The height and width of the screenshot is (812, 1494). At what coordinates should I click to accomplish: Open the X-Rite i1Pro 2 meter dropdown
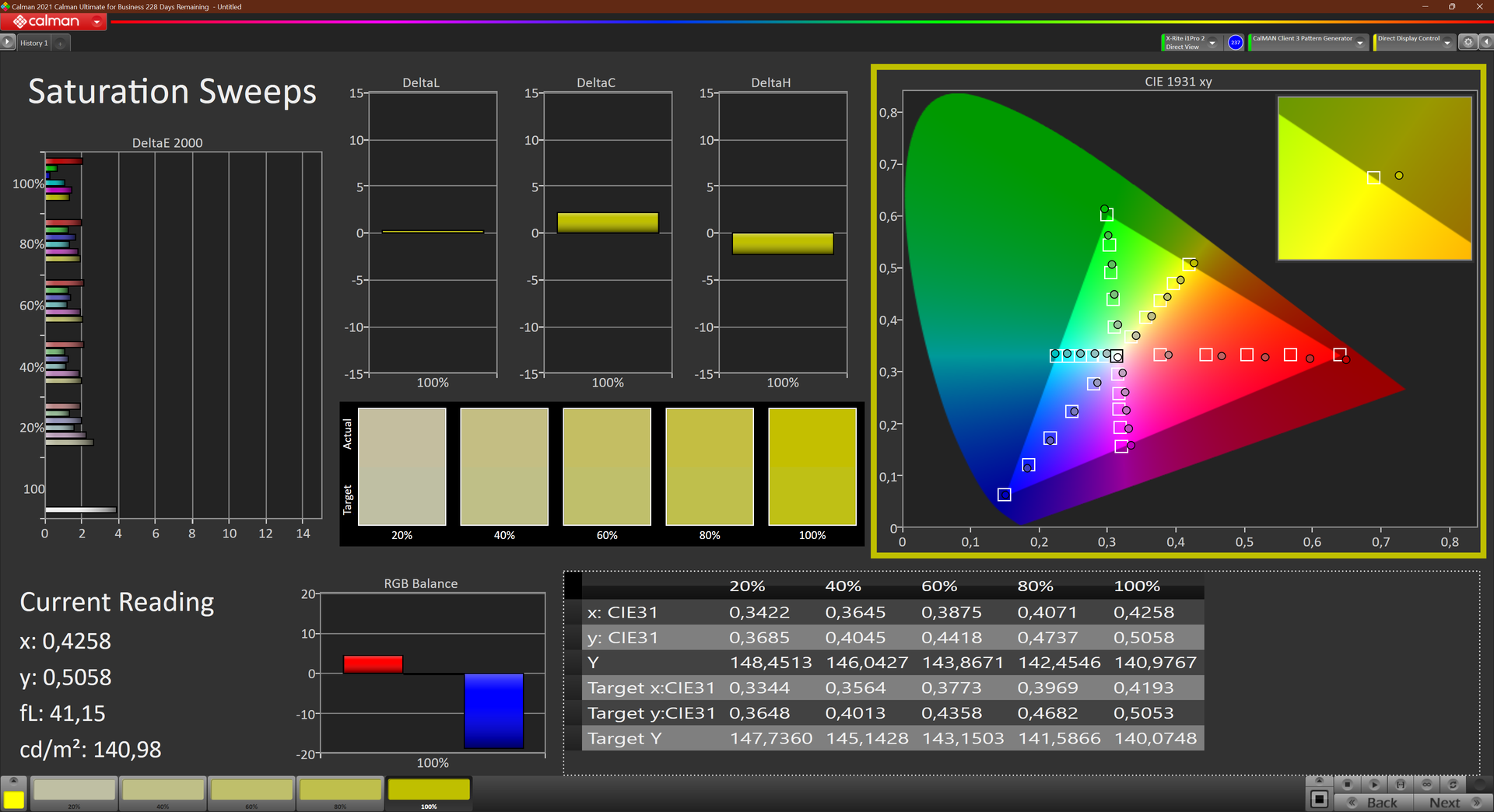point(1212,43)
